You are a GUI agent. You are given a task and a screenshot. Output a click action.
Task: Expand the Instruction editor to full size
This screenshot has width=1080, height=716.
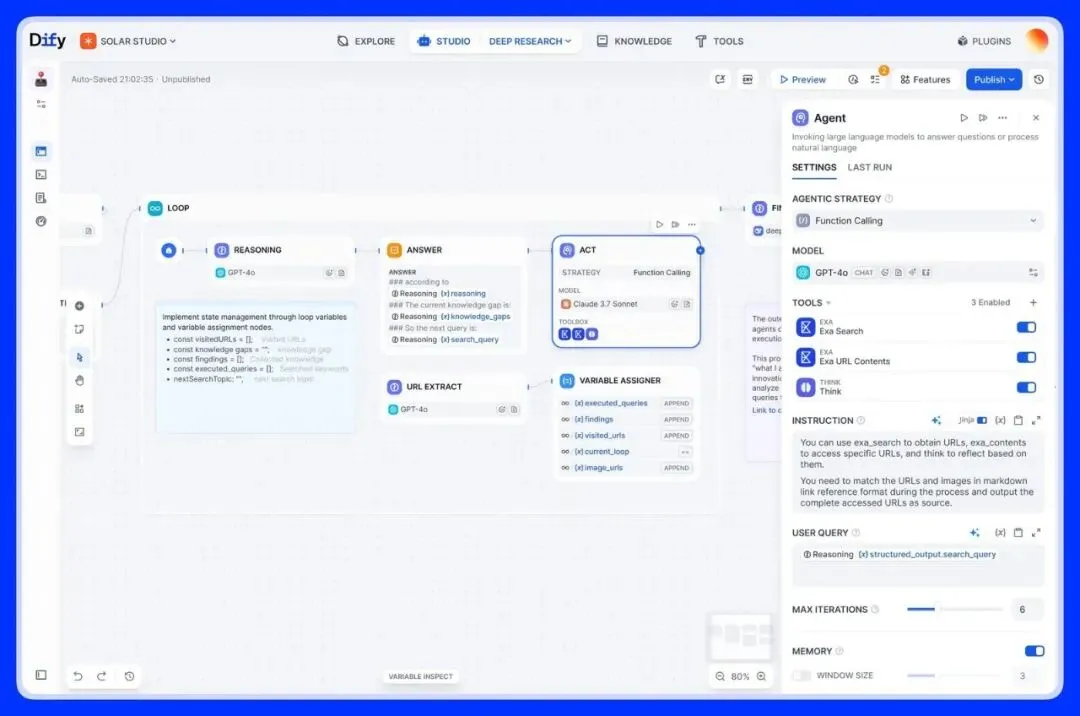1036,420
